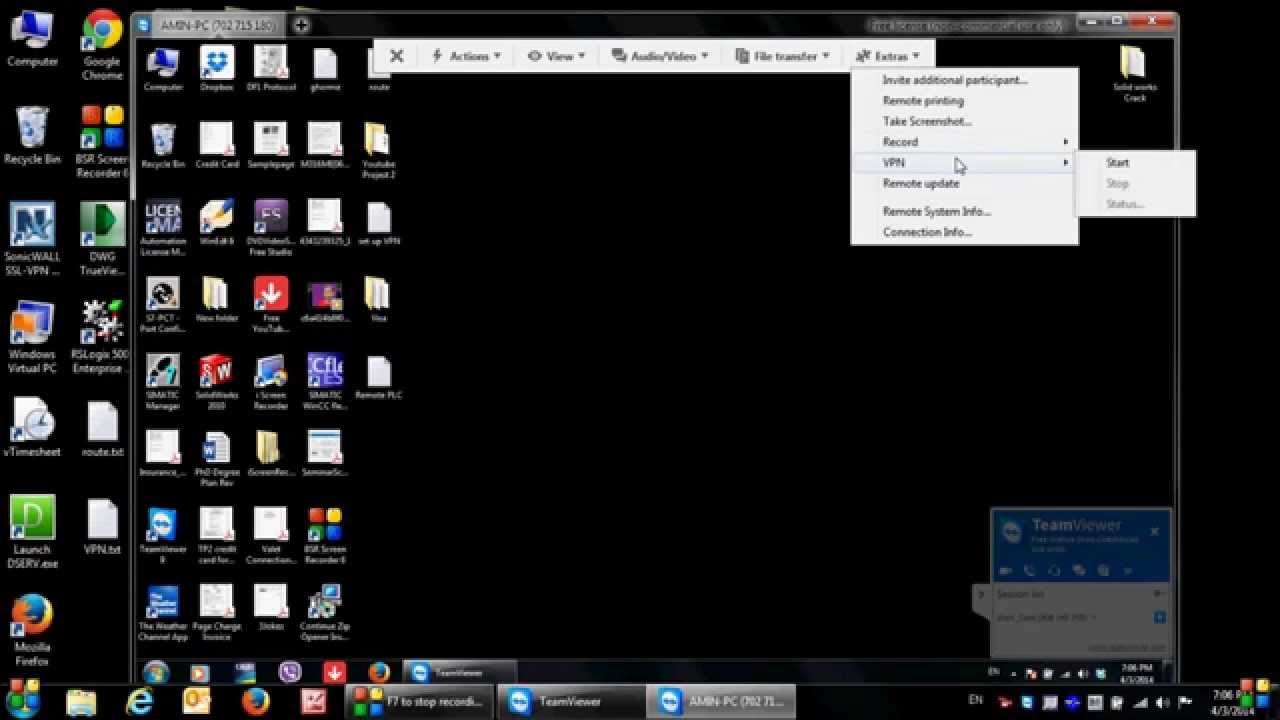Open Automation License Manager icon
1280x720 pixels.
coord(163,228)
